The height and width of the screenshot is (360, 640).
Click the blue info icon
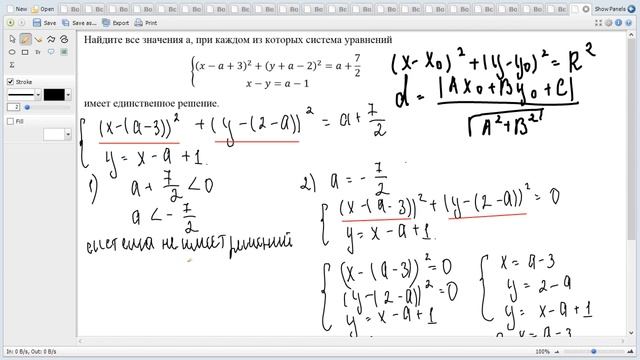(618, 23)
